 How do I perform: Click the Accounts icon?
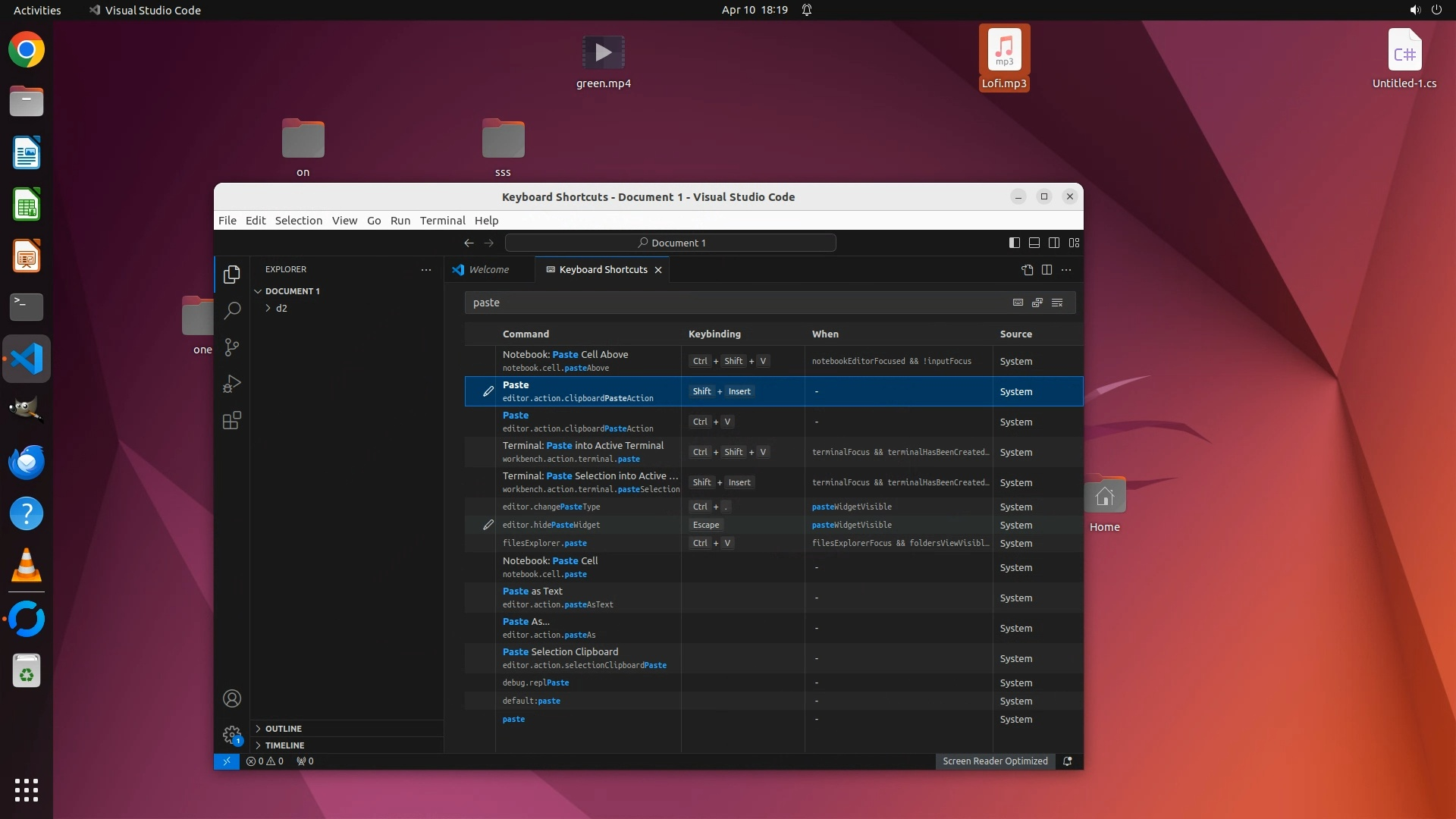(232, 698)
